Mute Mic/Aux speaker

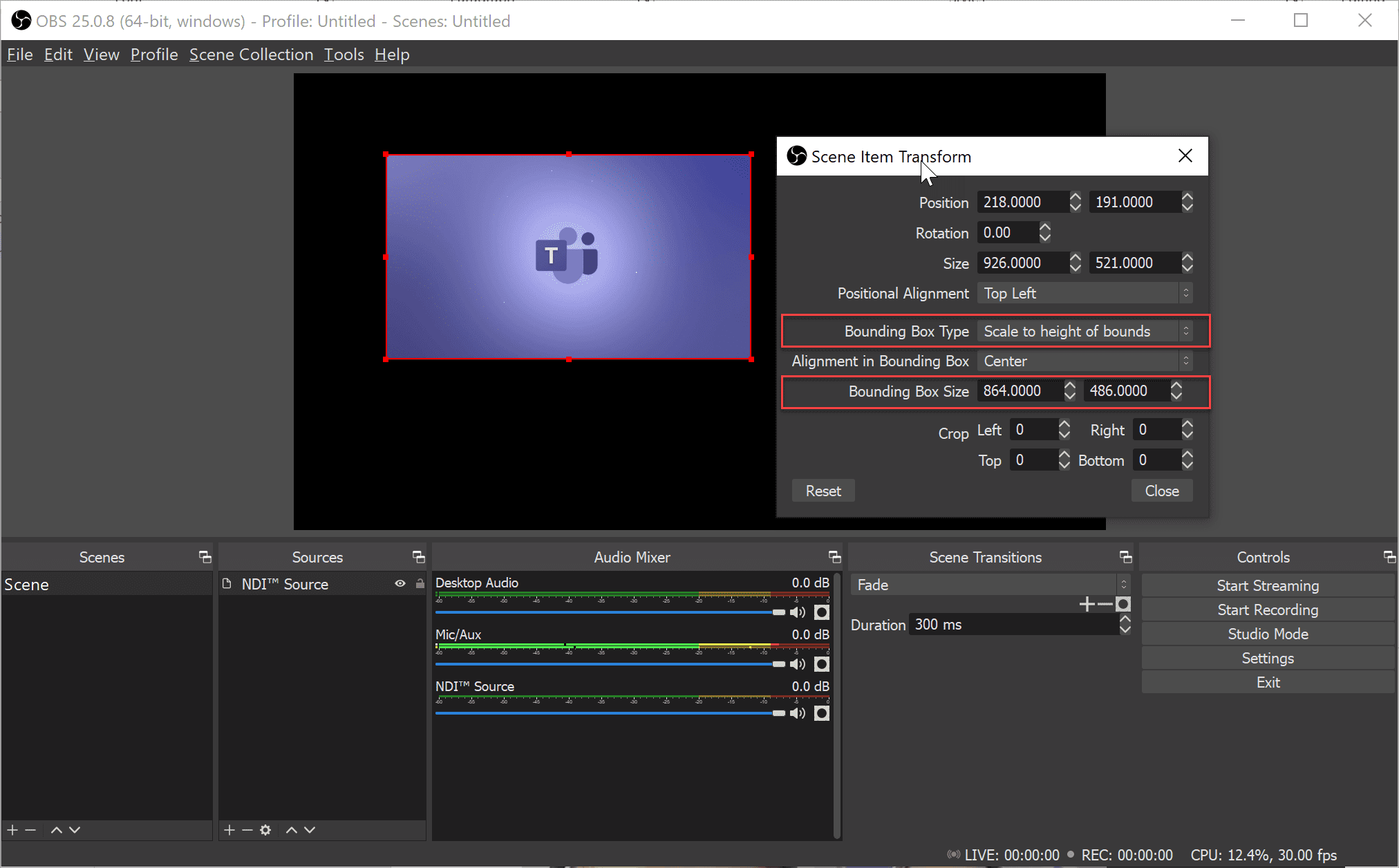coord(798,664)
